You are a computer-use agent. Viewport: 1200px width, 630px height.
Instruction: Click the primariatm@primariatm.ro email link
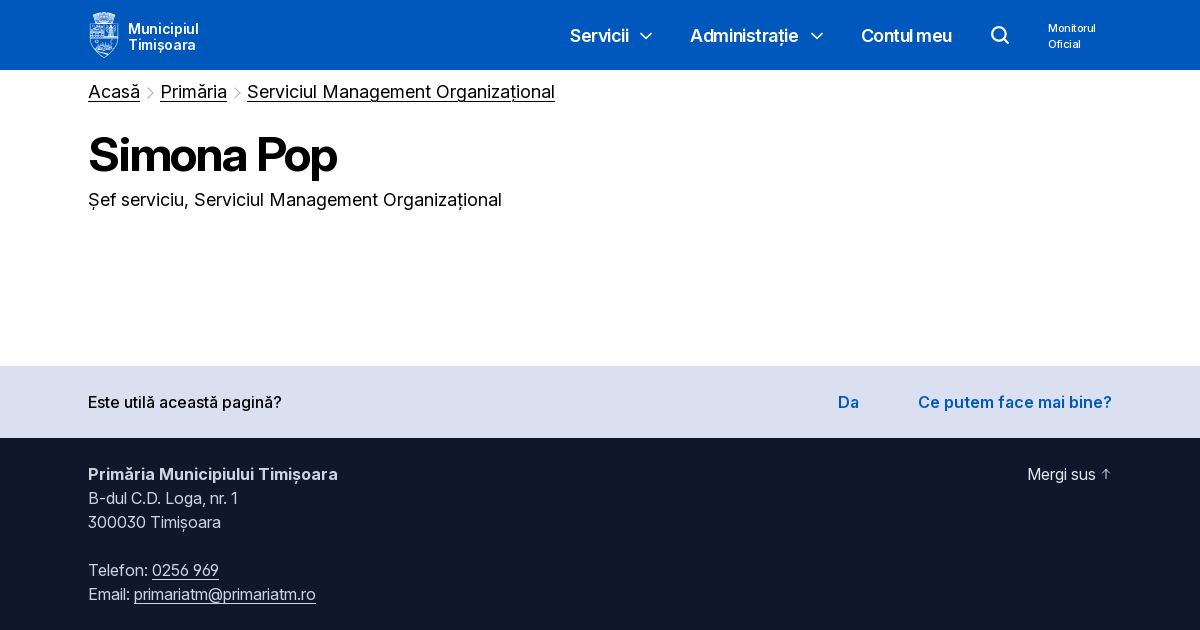pos(225,594)
